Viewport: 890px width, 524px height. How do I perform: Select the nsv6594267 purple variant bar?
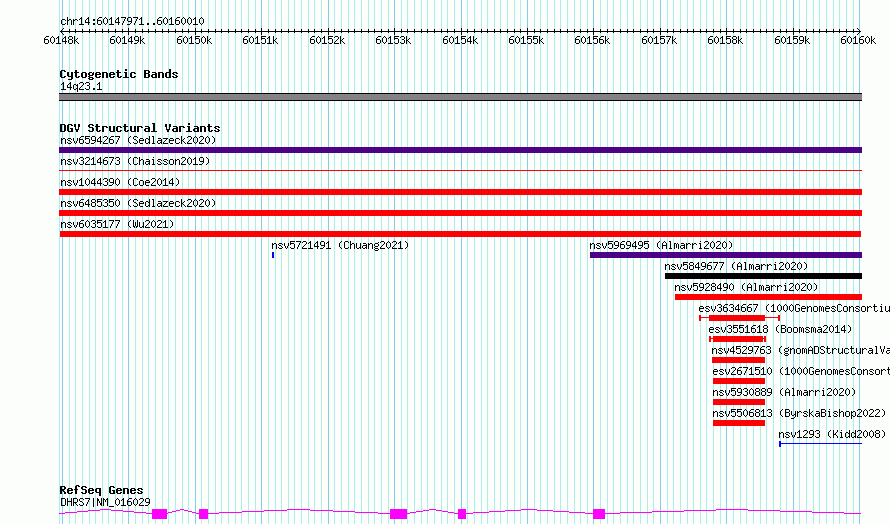[460, 150]
